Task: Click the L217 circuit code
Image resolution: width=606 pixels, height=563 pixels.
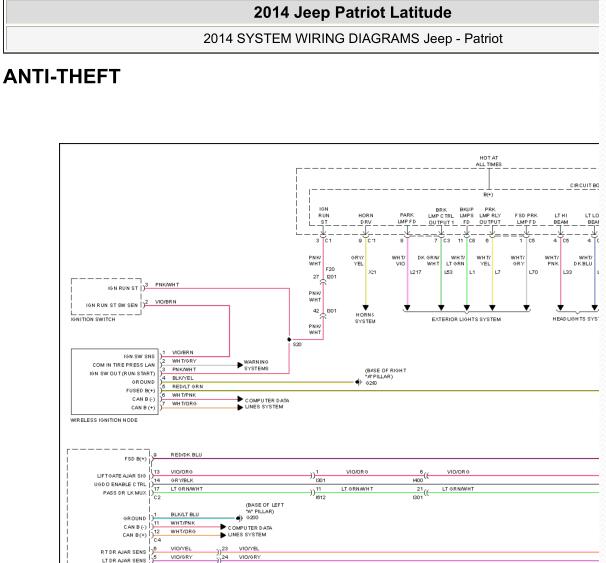Action: [415, 272]
